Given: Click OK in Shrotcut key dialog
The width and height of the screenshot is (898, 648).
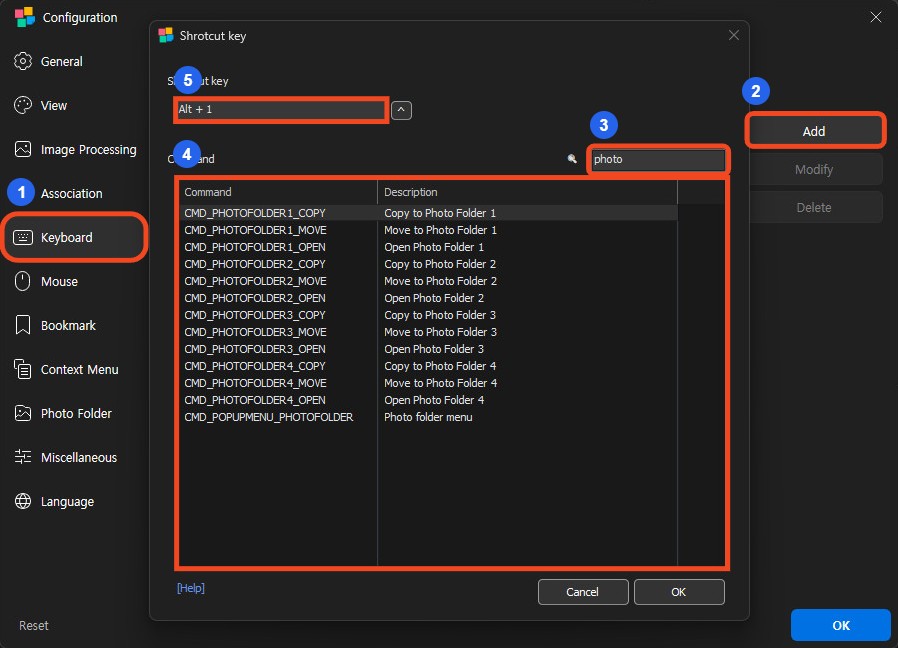Looking at the screenshot, I should click(679, 592).
